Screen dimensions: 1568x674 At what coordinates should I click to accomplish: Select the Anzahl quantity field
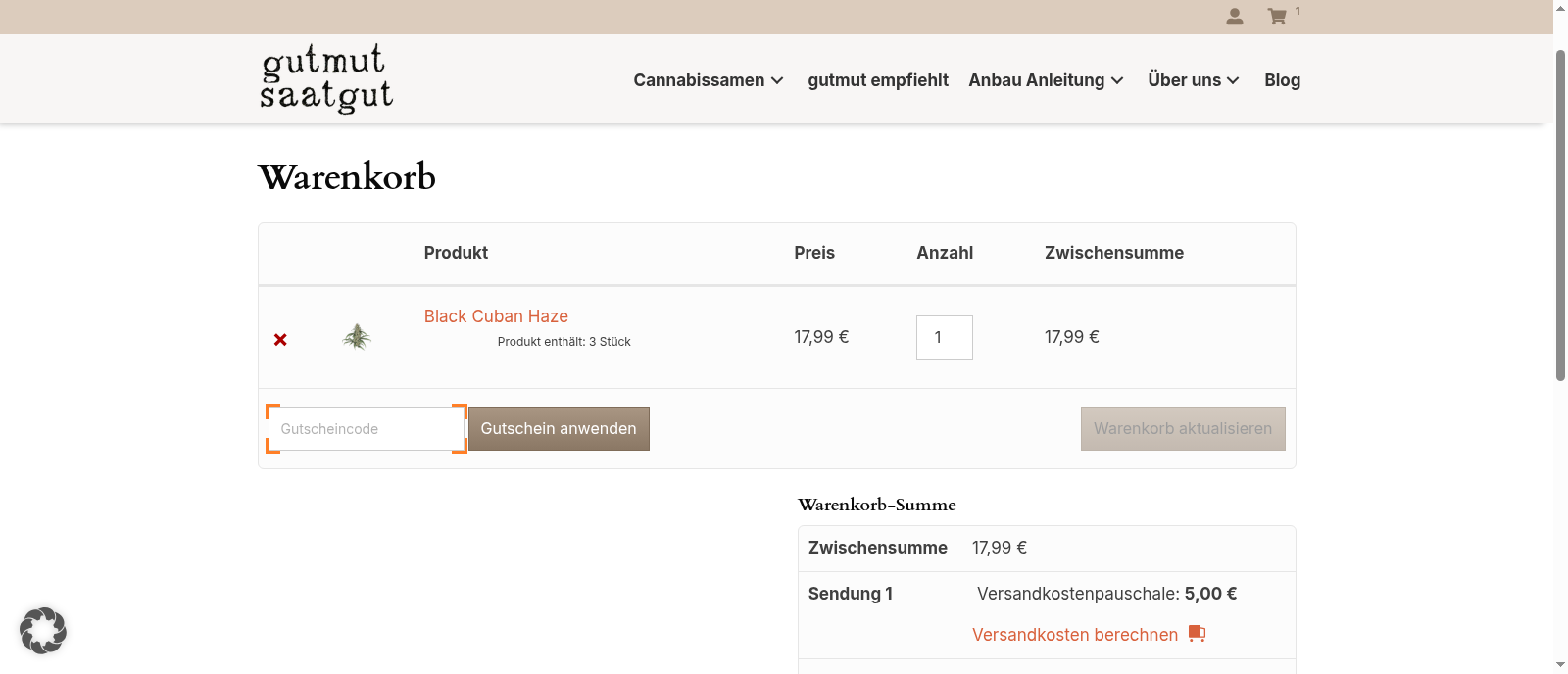944,337
